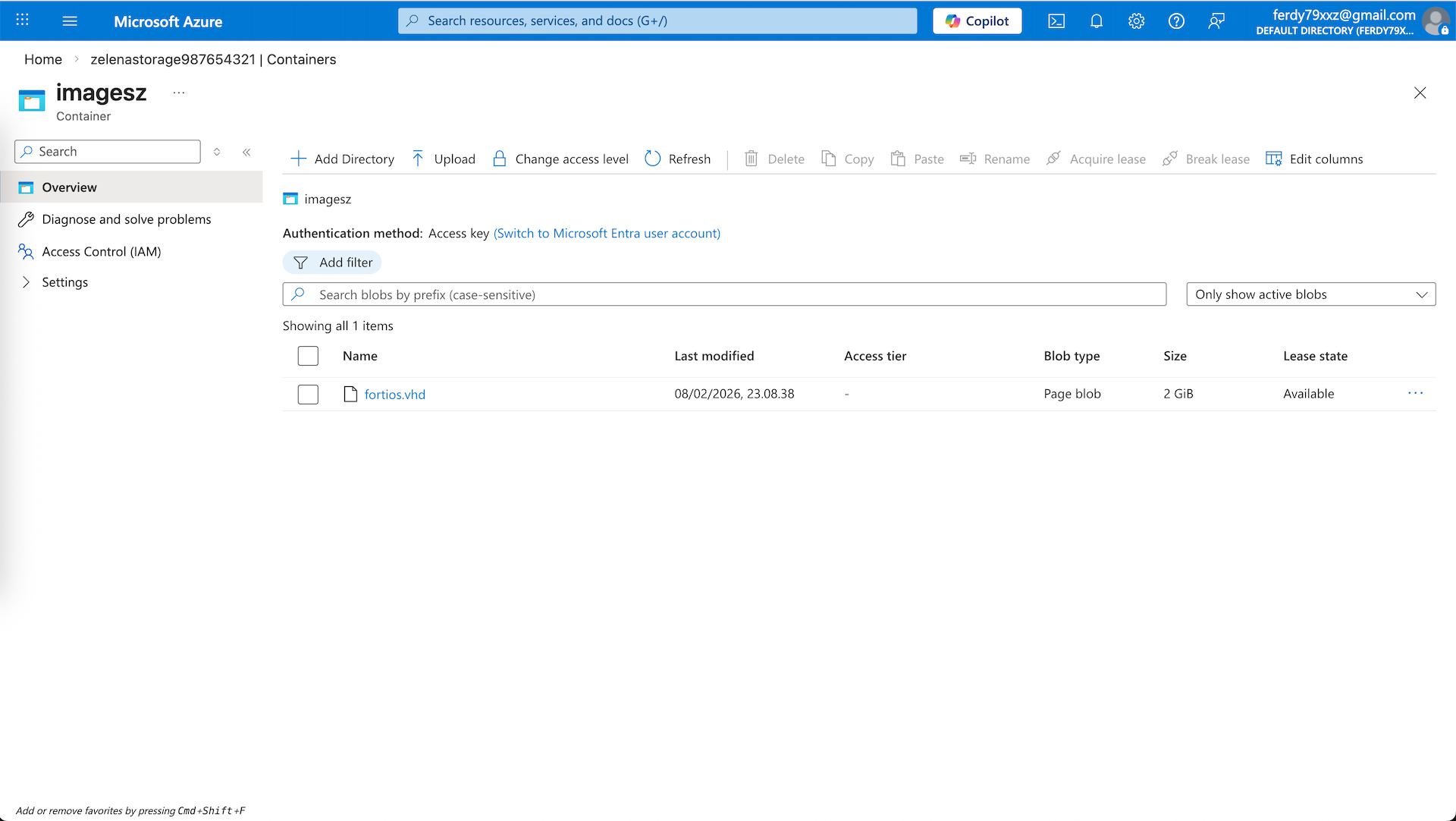Open the 'Only show active blobs' dropdown

pos(1310,294)
